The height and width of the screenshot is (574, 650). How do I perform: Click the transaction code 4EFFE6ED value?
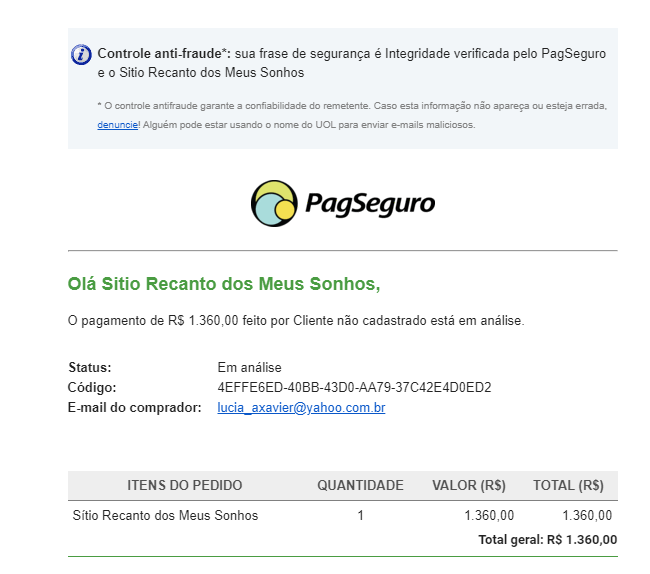354,388
